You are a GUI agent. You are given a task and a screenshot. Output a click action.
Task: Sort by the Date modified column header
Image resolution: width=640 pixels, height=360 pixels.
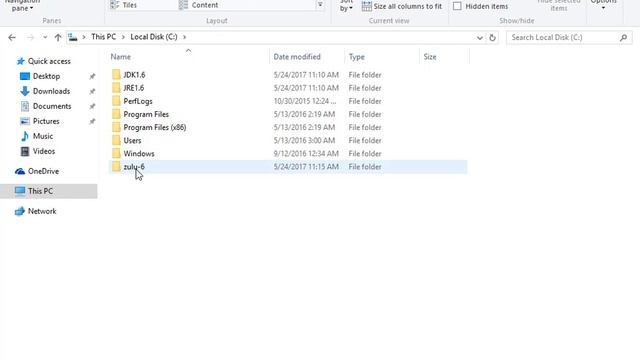[x=297, y=57]
